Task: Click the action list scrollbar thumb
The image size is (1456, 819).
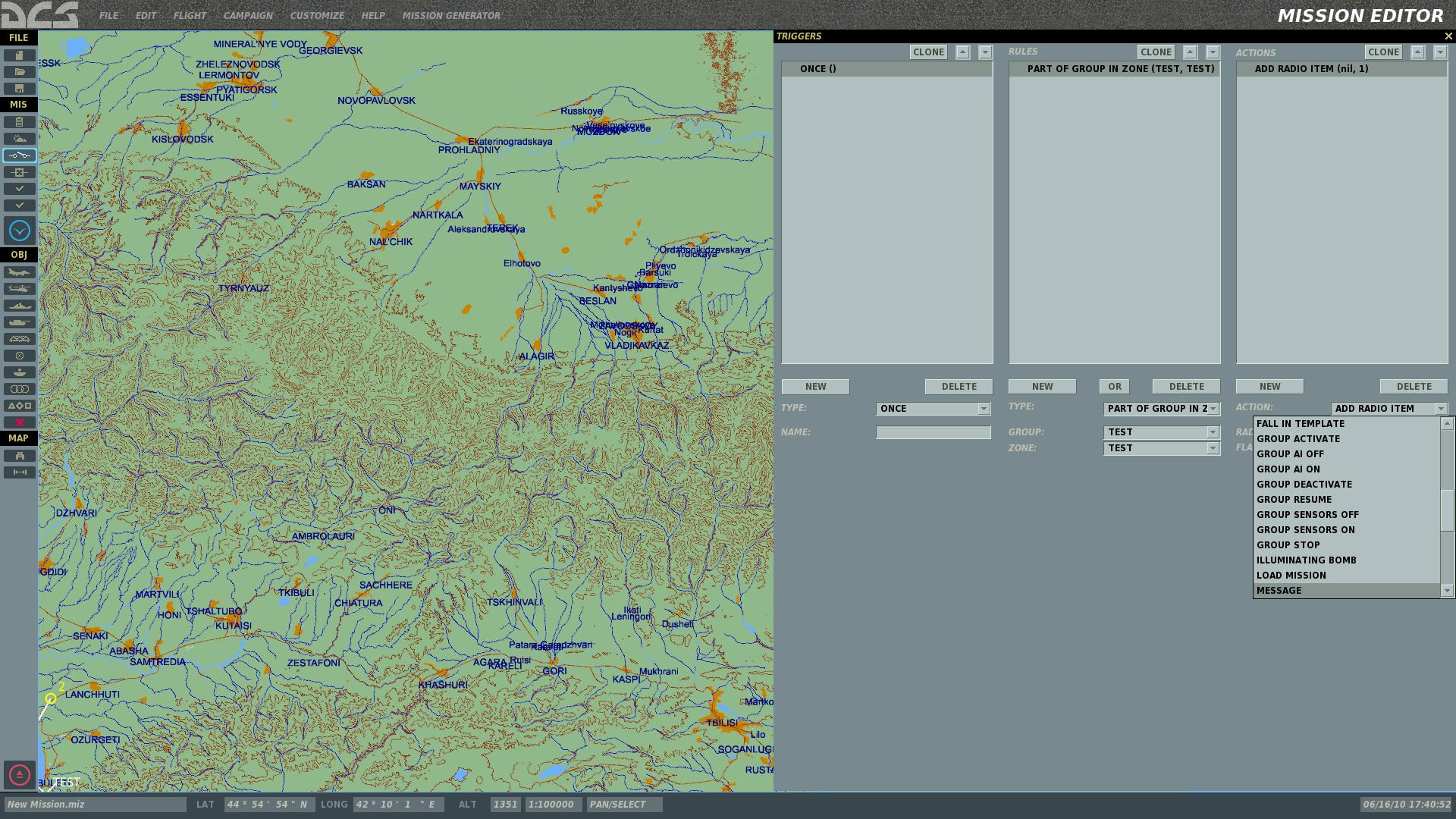Action: point(1447,510)
